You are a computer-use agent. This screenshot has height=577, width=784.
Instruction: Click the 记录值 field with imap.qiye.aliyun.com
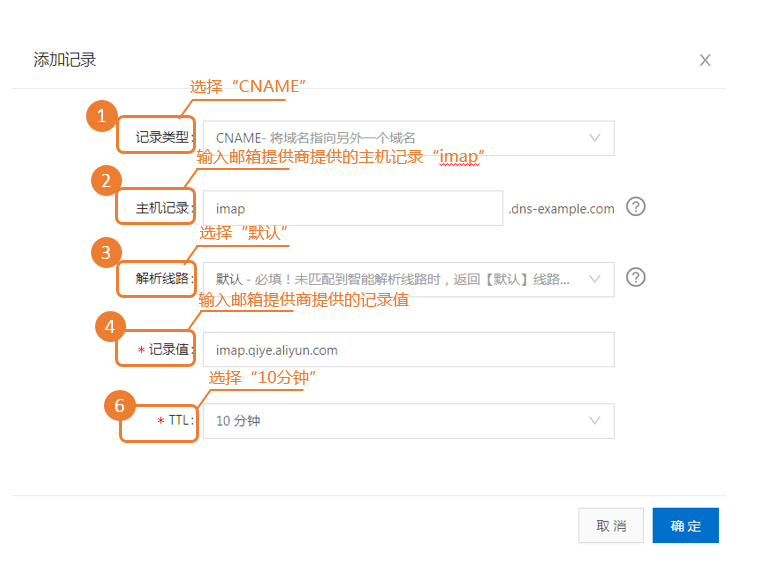[x=408, y=350]
